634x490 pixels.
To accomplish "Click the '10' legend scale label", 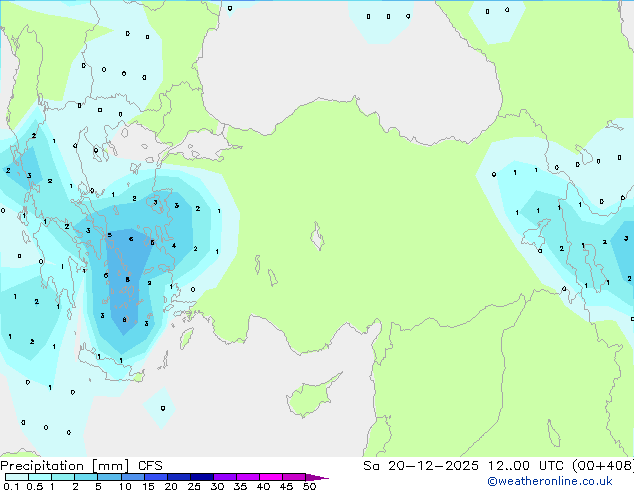I will (x=125, y=486).
